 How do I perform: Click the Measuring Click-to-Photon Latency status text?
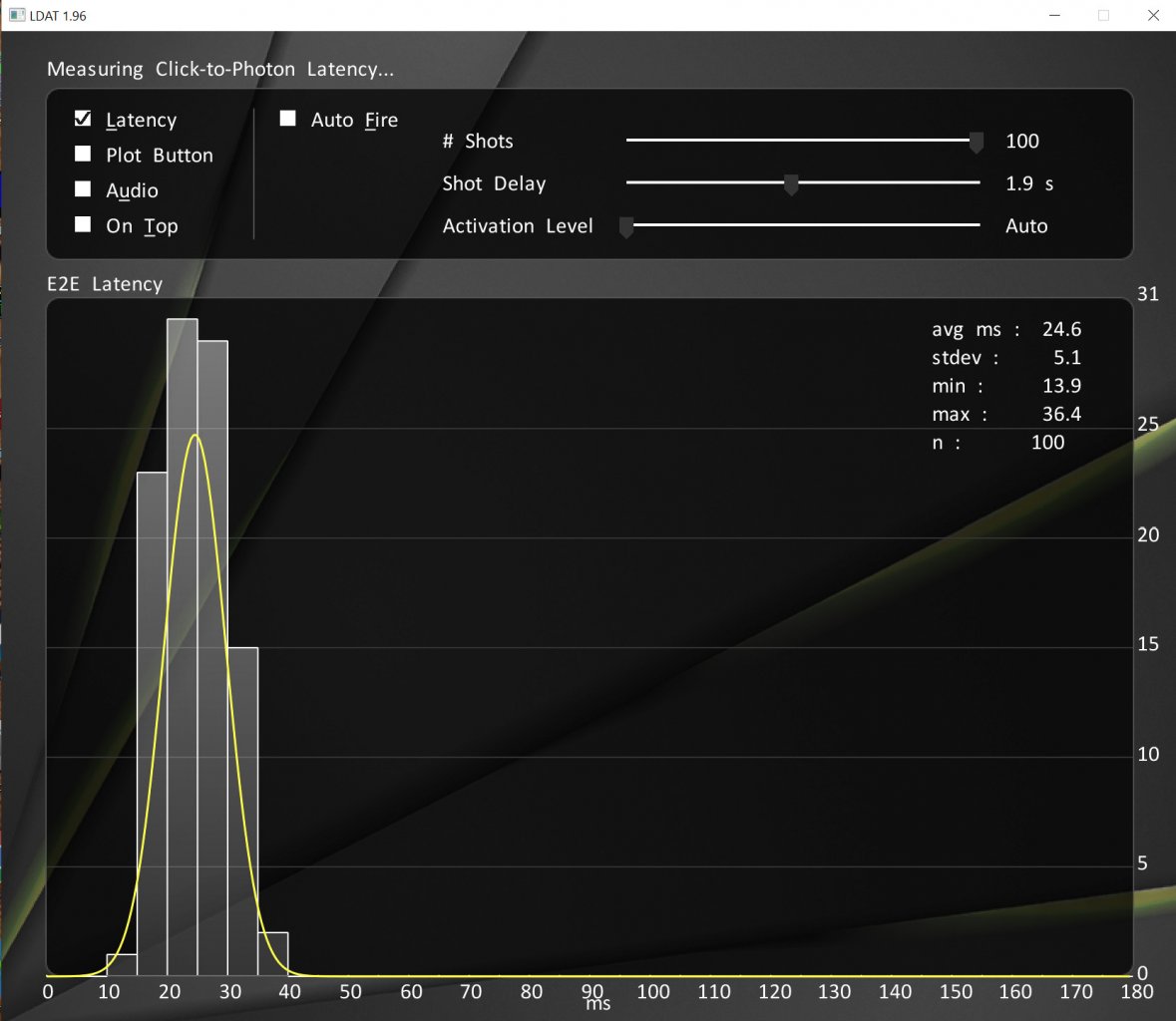point(219,69)
